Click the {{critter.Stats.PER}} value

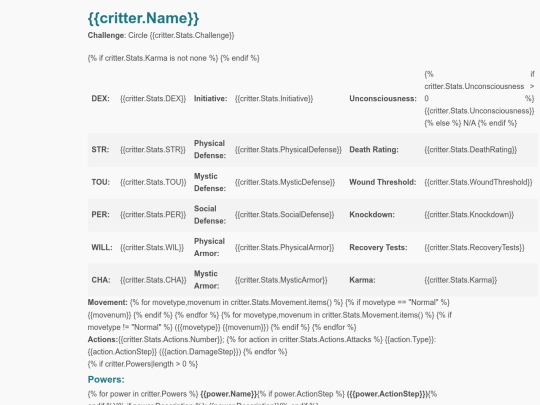[x=153, y=215]
